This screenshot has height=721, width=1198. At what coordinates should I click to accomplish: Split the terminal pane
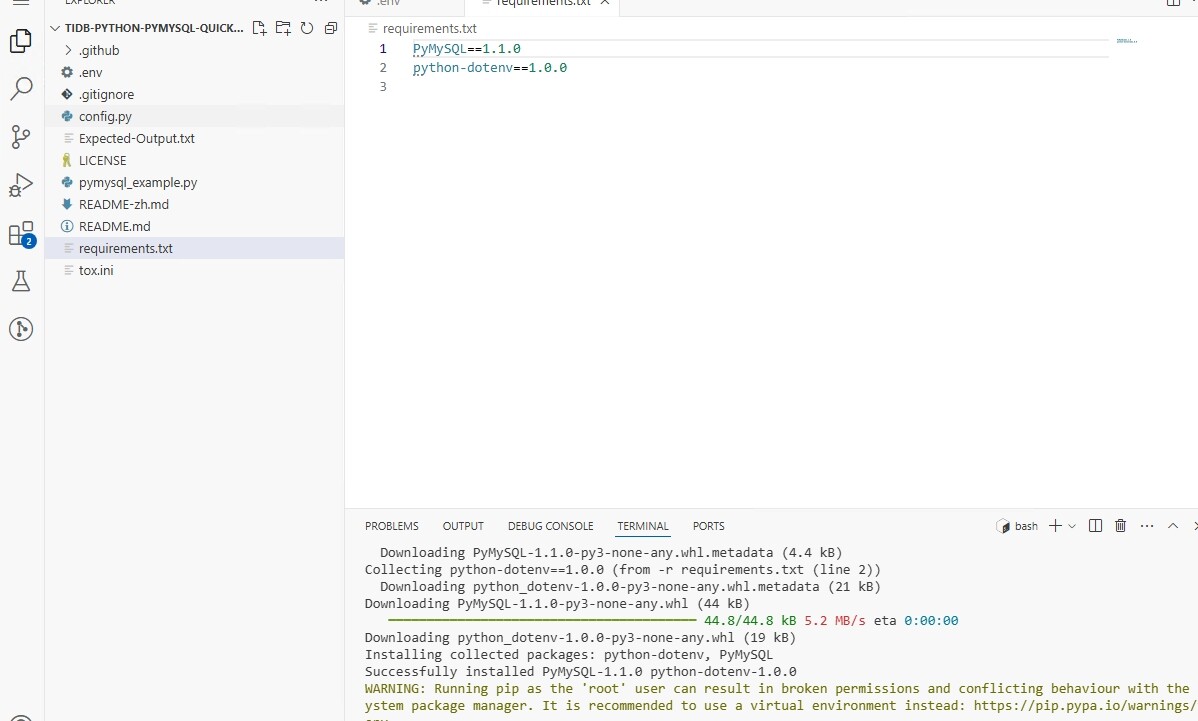tap(1095, 526)
